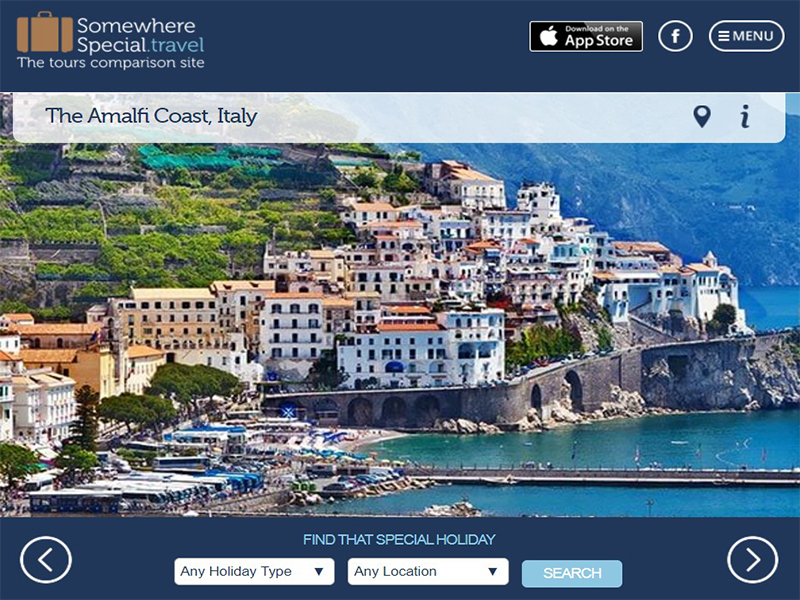
Task: Click the arrow on Location selector
Action: pyautogui.click(x=492, y=571)
